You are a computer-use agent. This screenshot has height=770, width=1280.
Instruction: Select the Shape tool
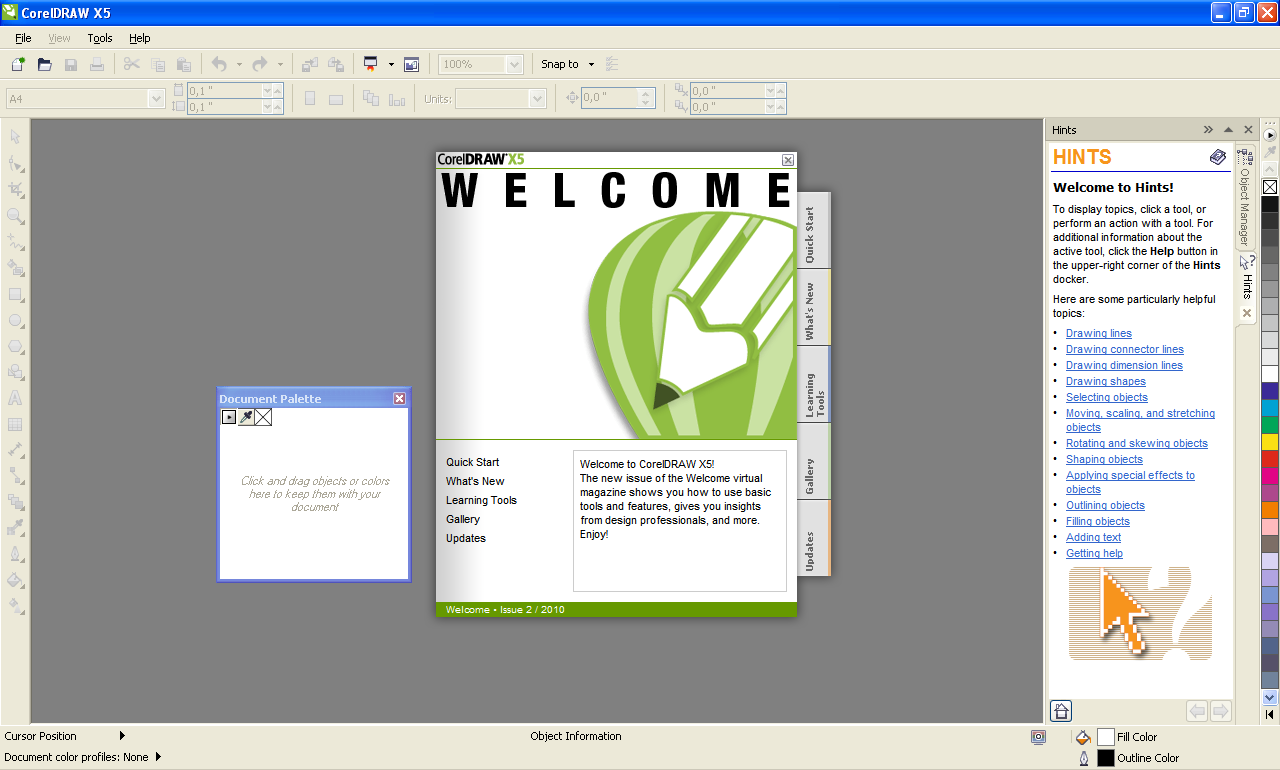pos(15,163)
